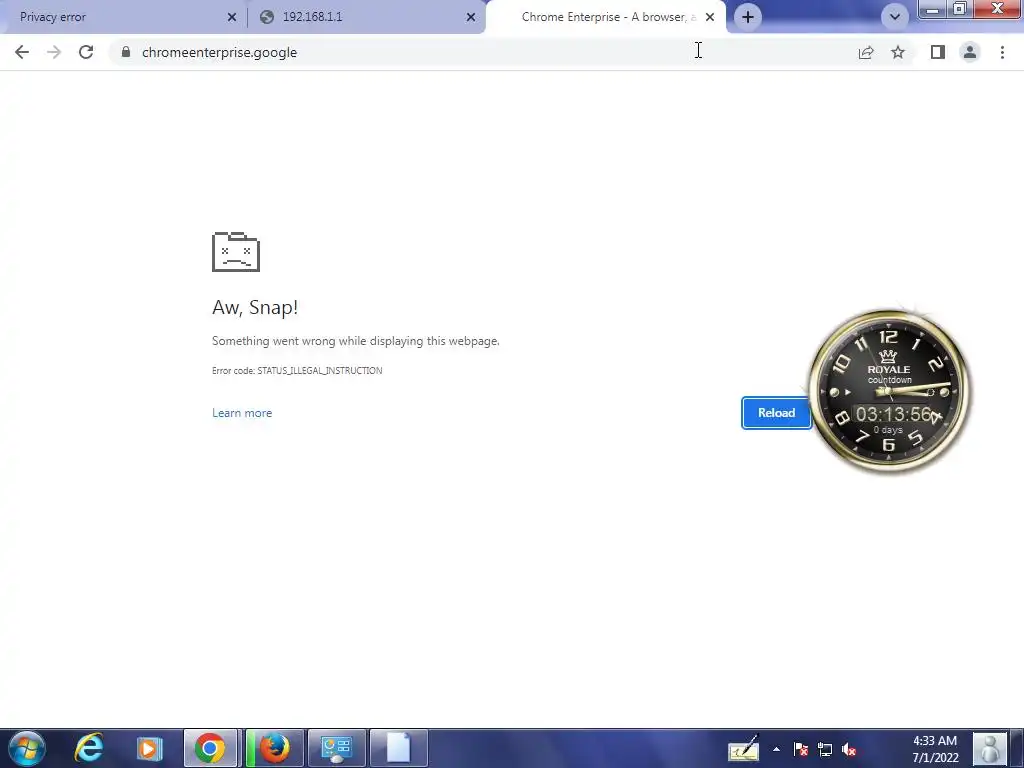The height and width of the screenshot is (768, 1024).
Task: Minimize the Chrome window
Action: point(933,9)
